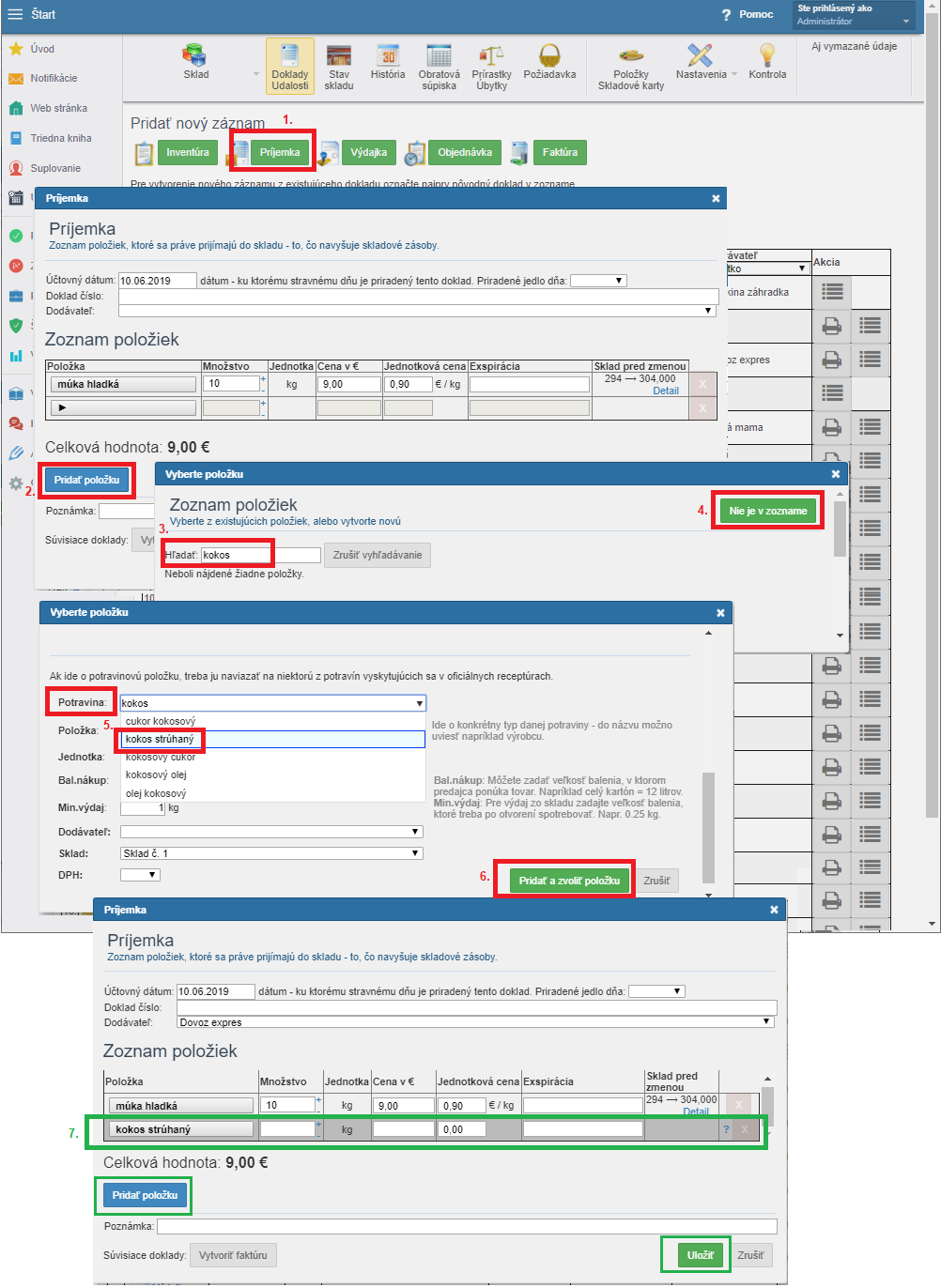
Task: Click the question mark in kokos strúhaný row
Action: (726, 1129)
